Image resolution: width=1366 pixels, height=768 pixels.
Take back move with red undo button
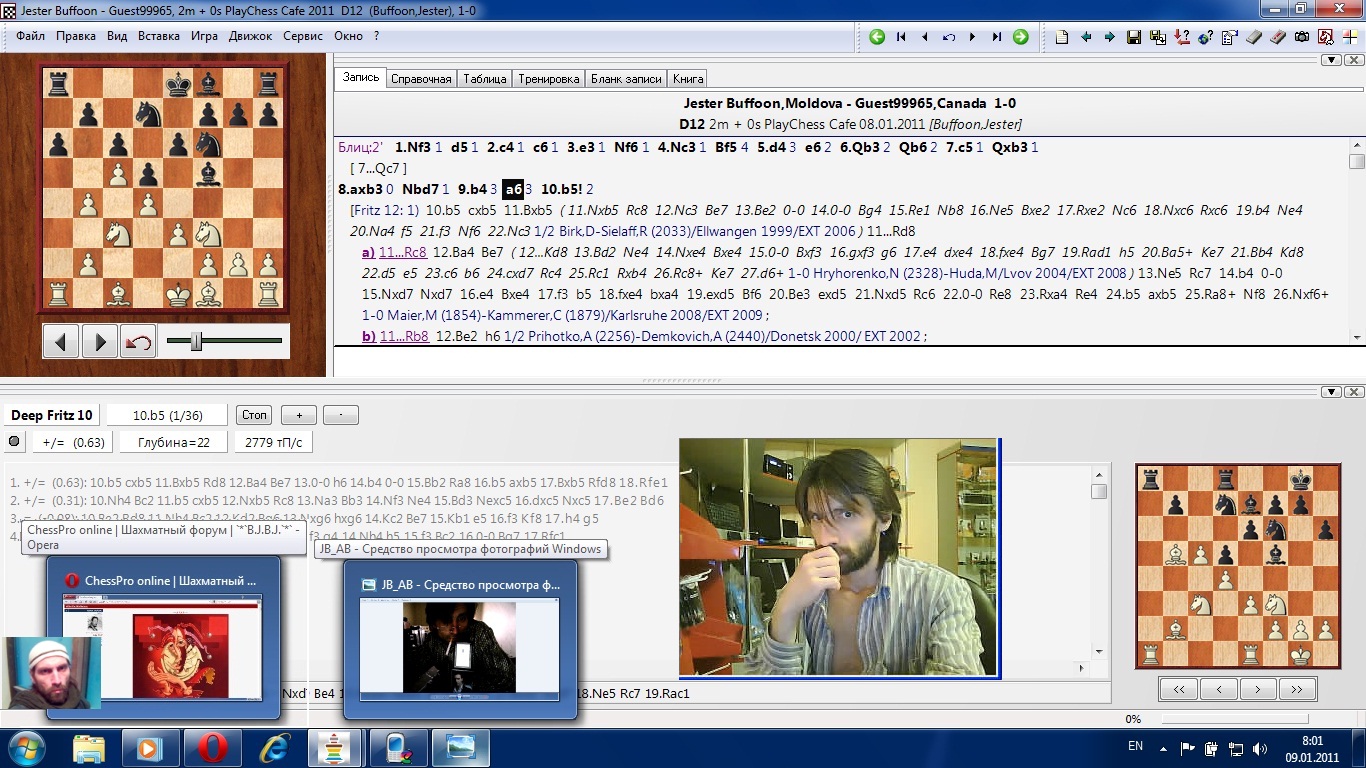[138, 343]
